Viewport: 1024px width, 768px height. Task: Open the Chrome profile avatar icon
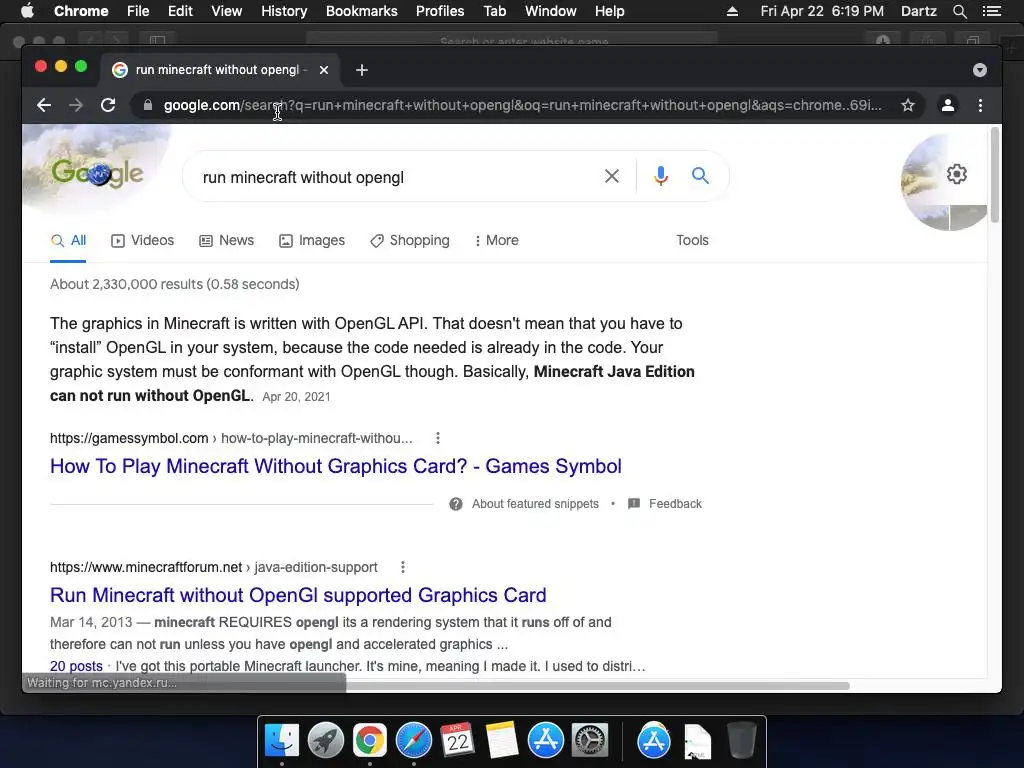948,105
